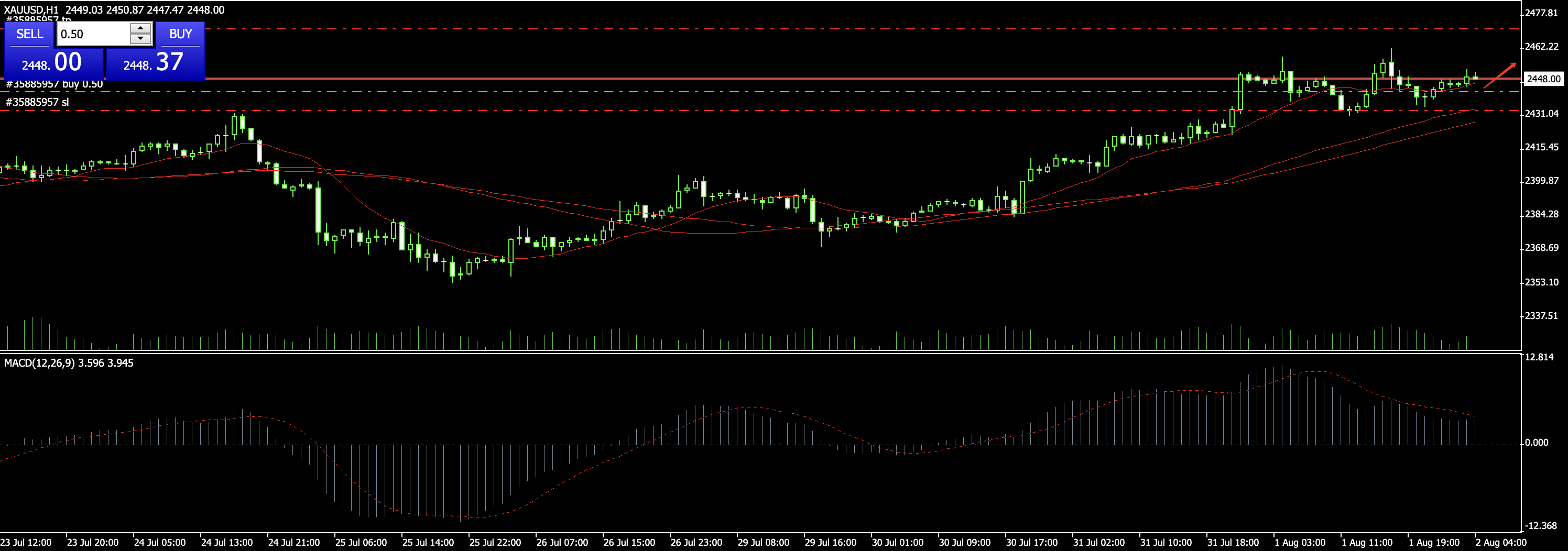
Task: Click the 2415.45 price axis label
Action: (1542, 147)
